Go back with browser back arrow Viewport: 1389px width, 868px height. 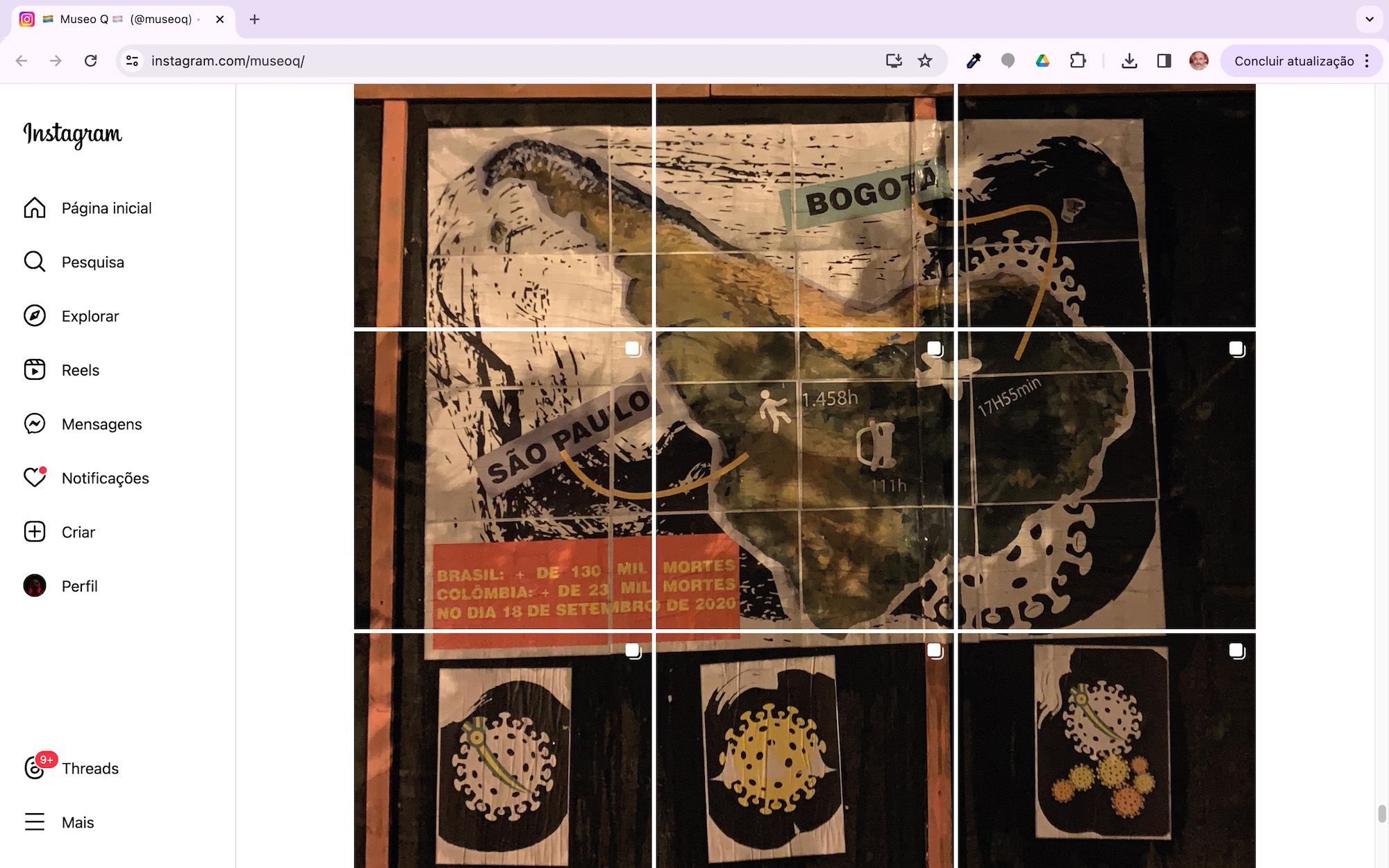(x=22, y=61)
